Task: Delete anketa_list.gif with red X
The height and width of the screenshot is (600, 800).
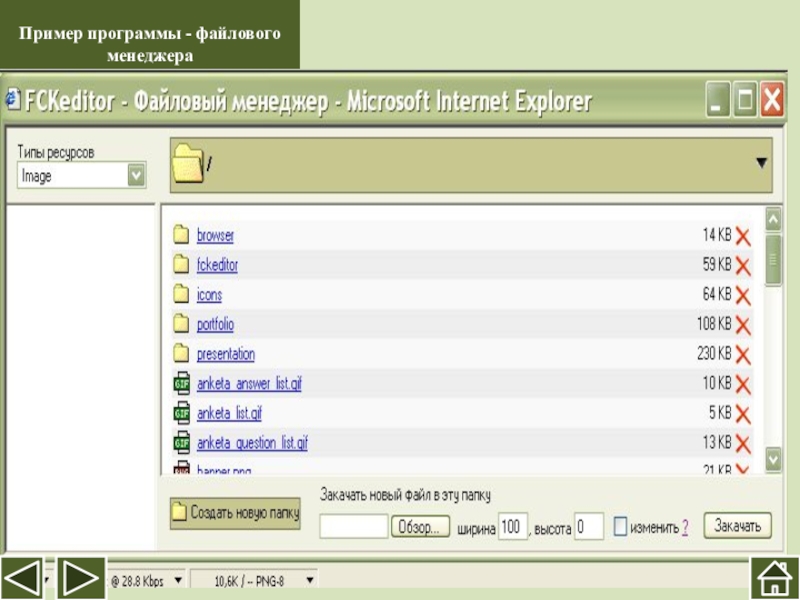Action: coord(743,414)
